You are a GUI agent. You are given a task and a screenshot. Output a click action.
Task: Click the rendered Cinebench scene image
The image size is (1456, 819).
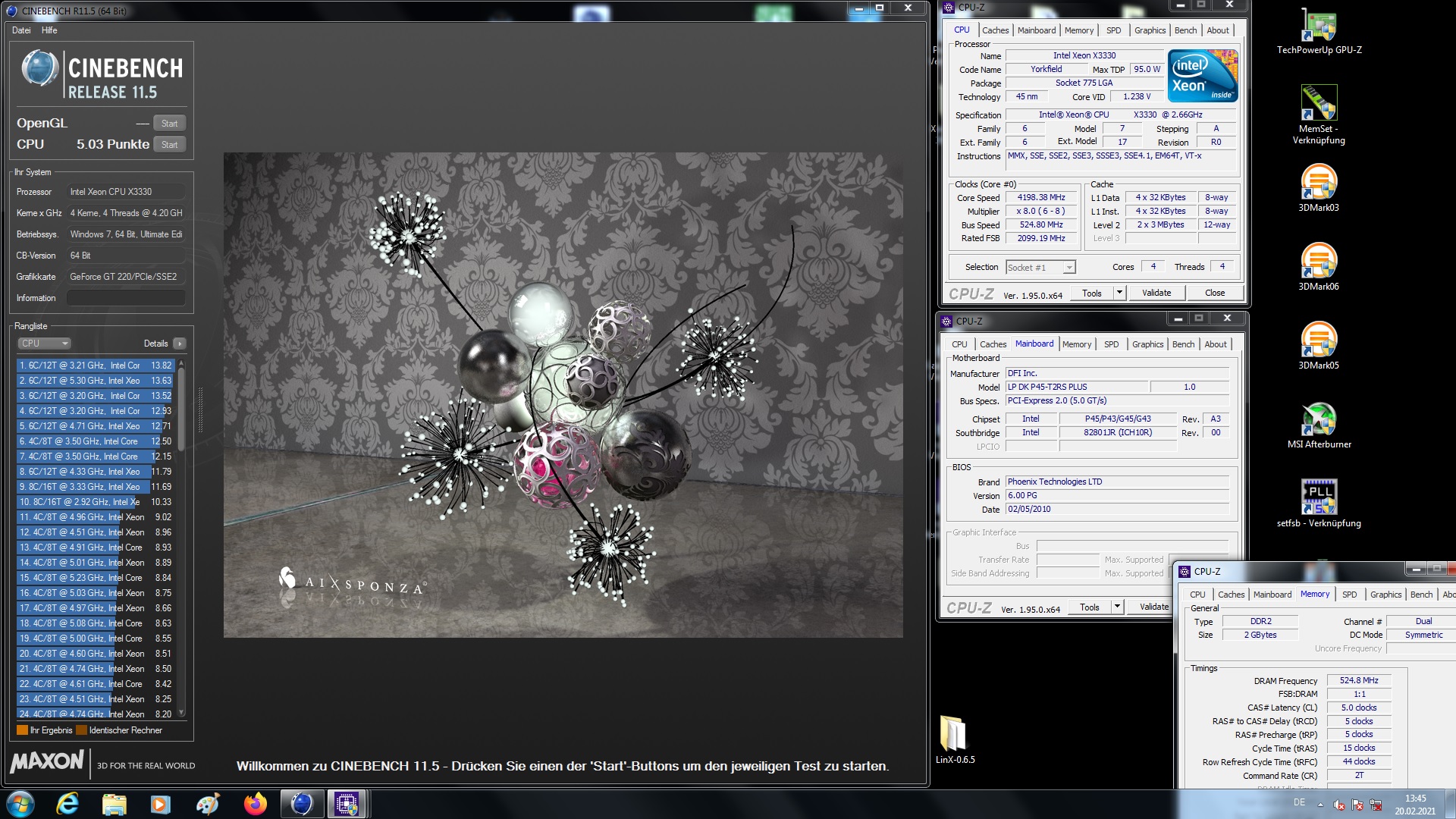[563, 395]
